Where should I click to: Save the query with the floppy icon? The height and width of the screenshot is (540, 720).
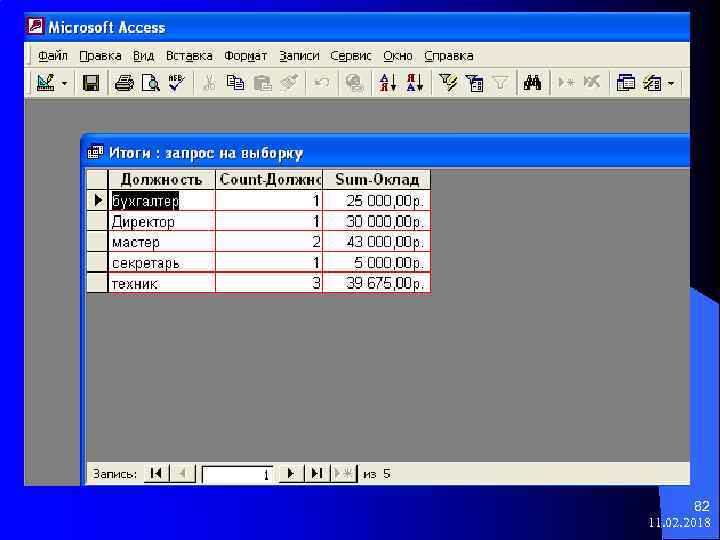click(91, 83)
